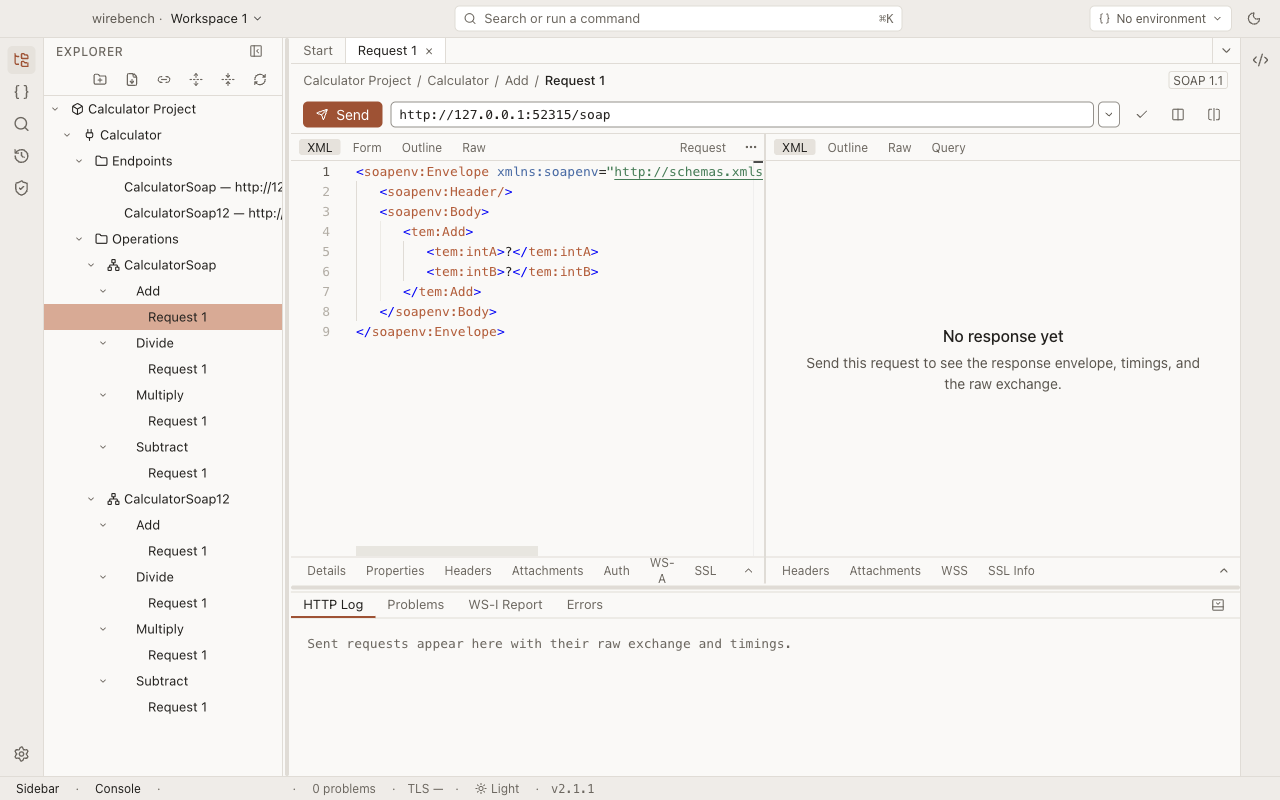Switch to side-by-side split layout icon

pyautogui.click(x=1178, y=115)
